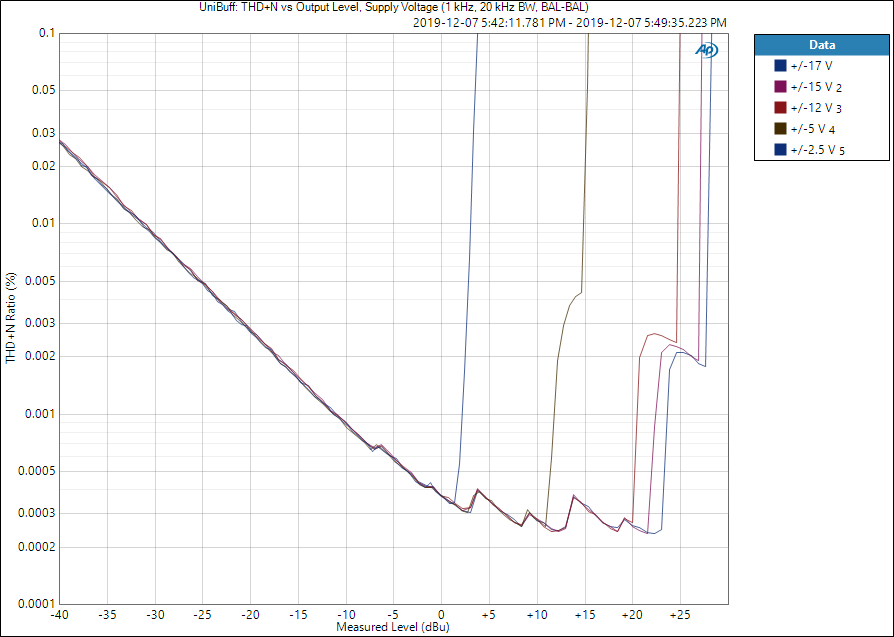Select the +/-5 V legend label
The image size is (894, 637).
pos(812,129)
